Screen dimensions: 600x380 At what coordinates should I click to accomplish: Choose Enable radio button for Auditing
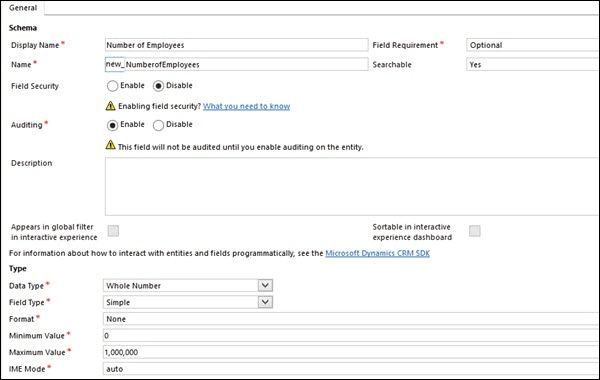112,125
